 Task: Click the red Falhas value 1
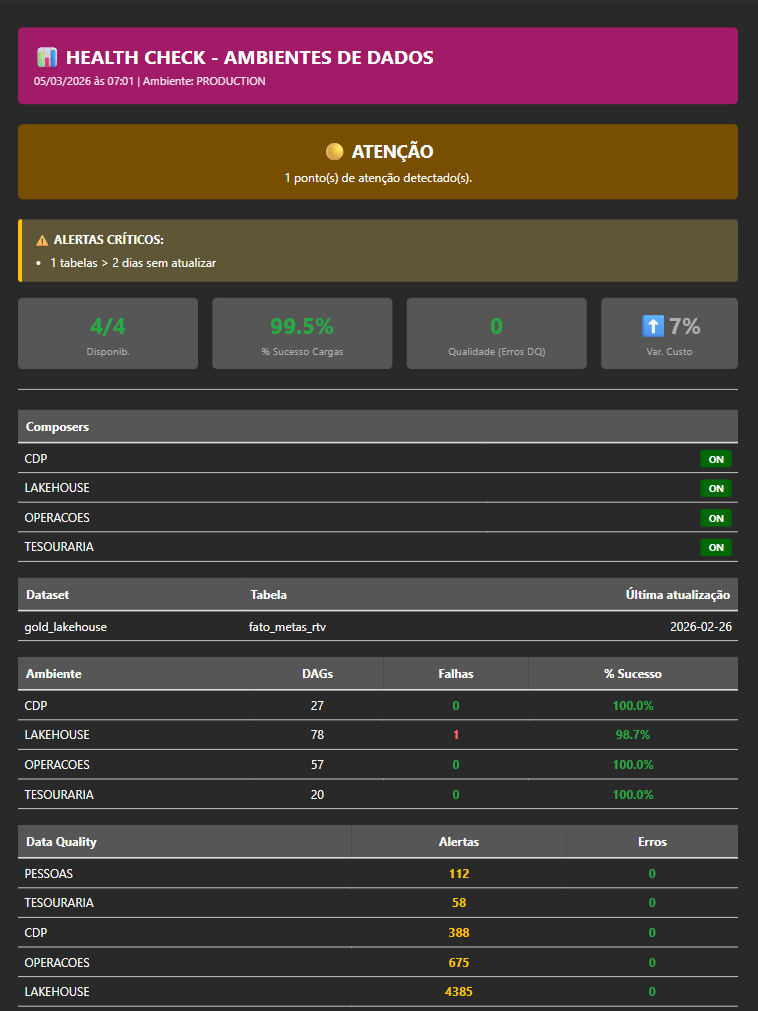(456, 735)
